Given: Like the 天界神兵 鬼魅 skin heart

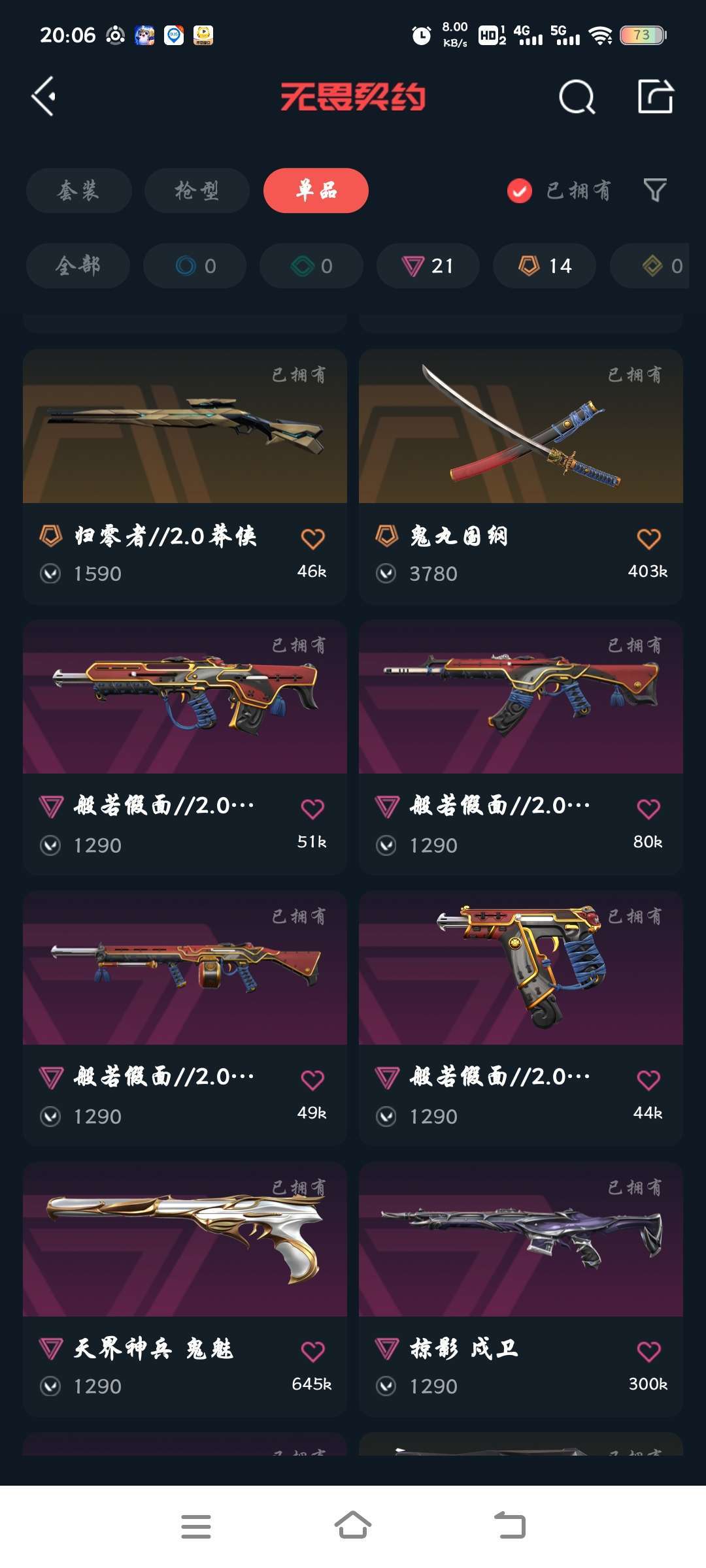Looking at the screenshot, I should click(312, 1351).
